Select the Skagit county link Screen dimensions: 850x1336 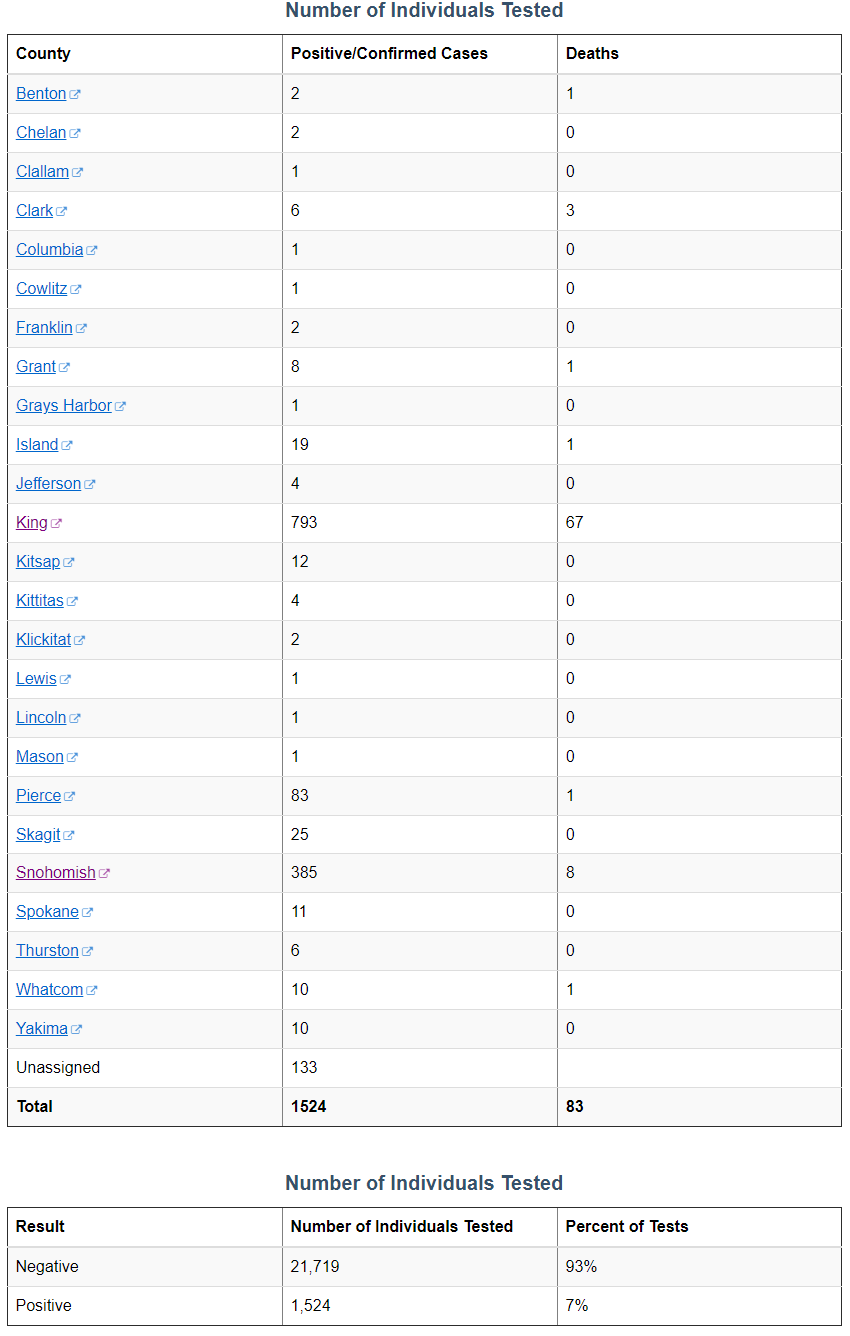tap(37, 834)
